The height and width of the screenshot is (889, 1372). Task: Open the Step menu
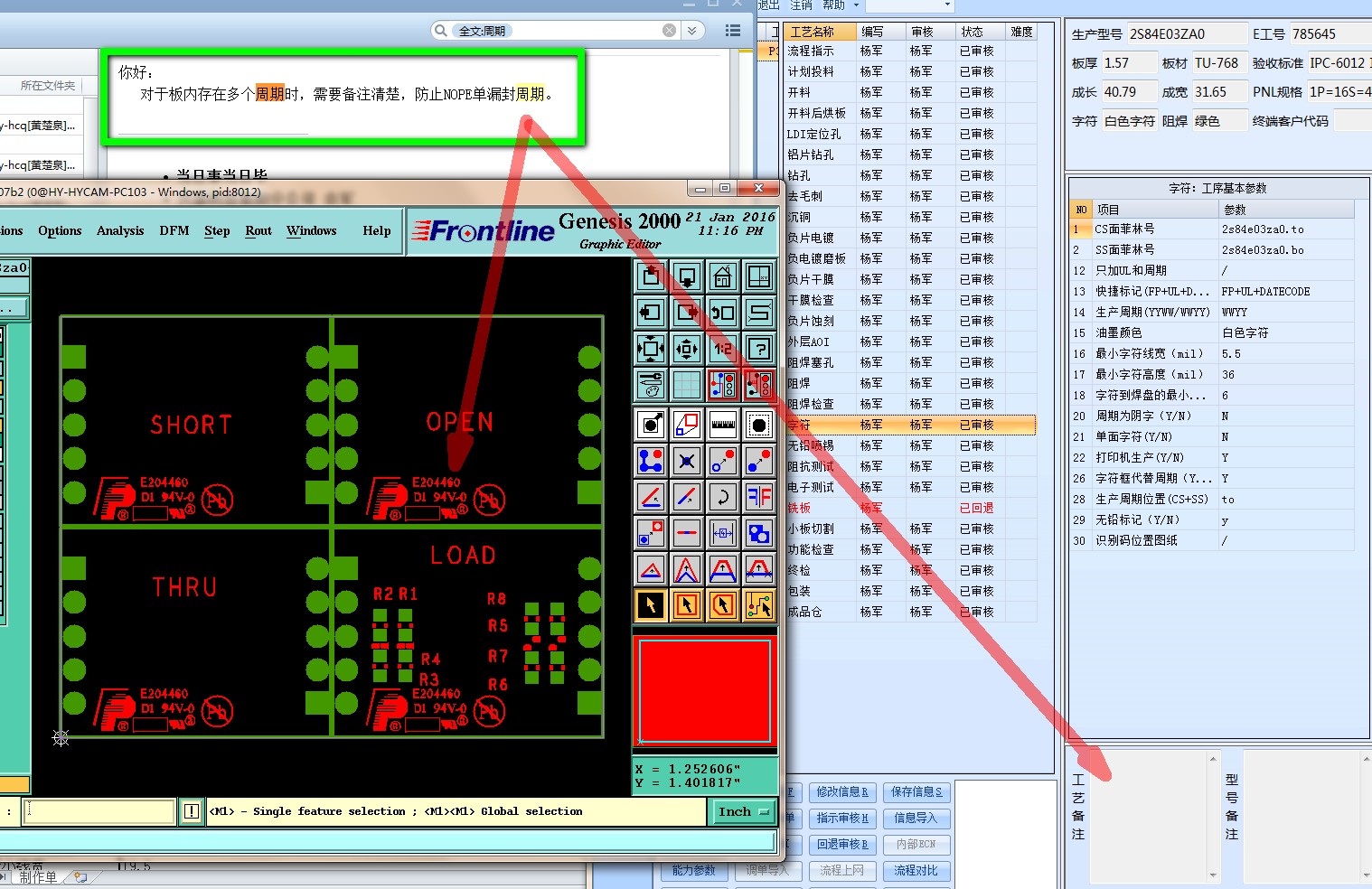[x=217, y=231]
